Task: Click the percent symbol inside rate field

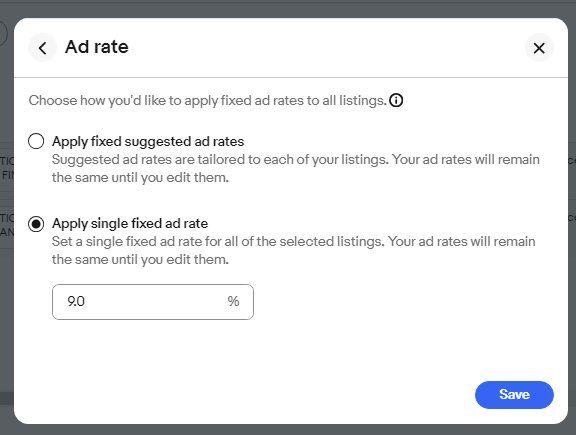Action: point(233,301)
